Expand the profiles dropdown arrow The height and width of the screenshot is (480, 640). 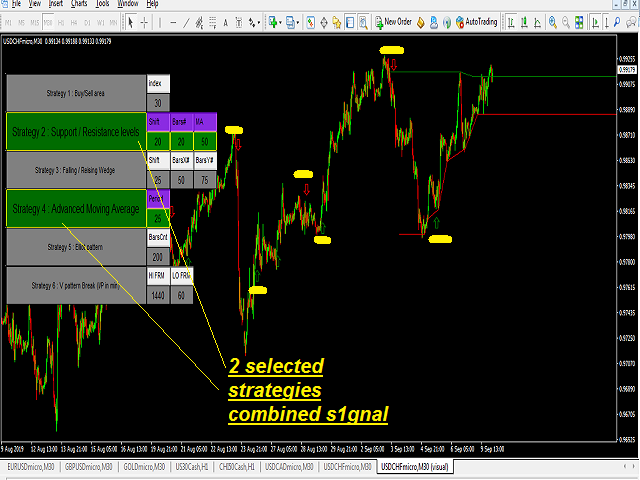pos(298,22)
